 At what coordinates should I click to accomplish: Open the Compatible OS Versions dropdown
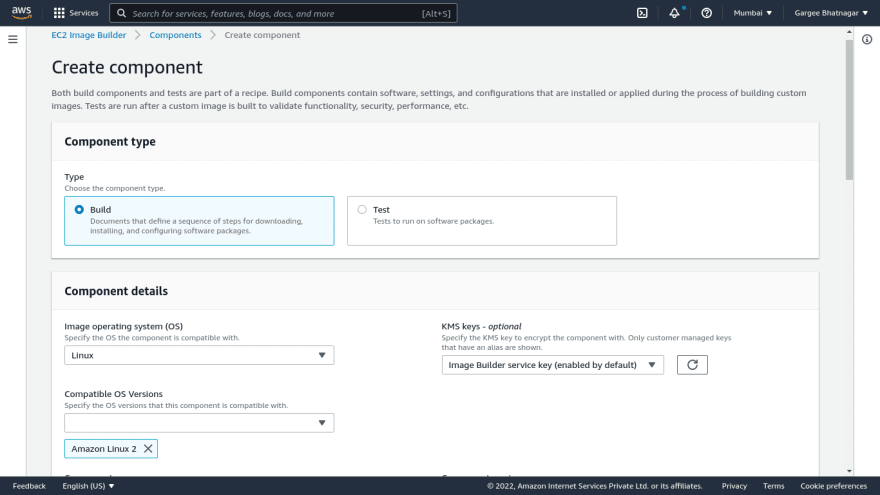pos(199,423)
